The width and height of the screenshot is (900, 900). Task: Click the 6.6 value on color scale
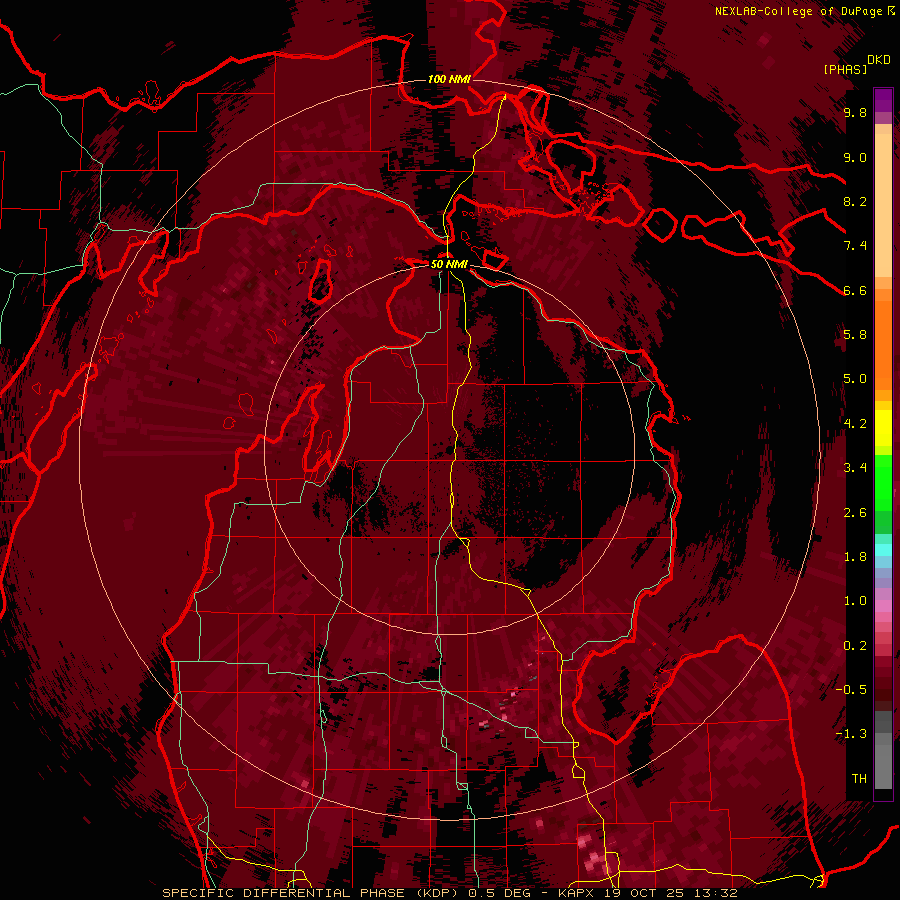tap(855, 290)
